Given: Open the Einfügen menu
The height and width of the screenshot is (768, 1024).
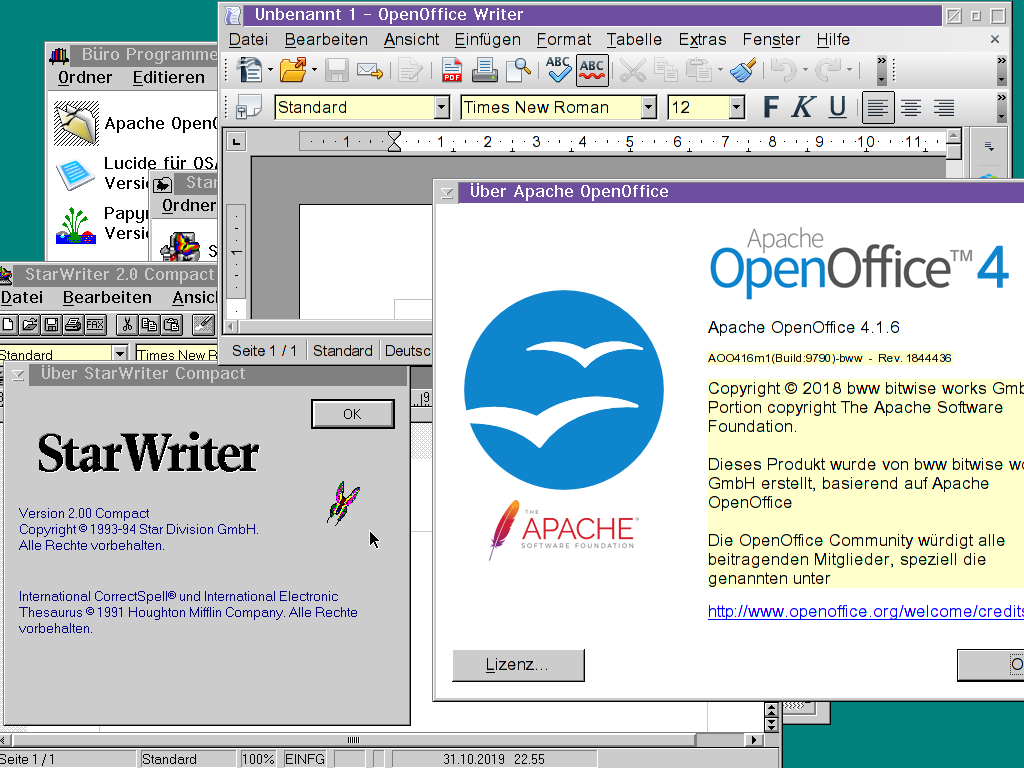Looking at the screenshot, I should click(x=487, y=40).
